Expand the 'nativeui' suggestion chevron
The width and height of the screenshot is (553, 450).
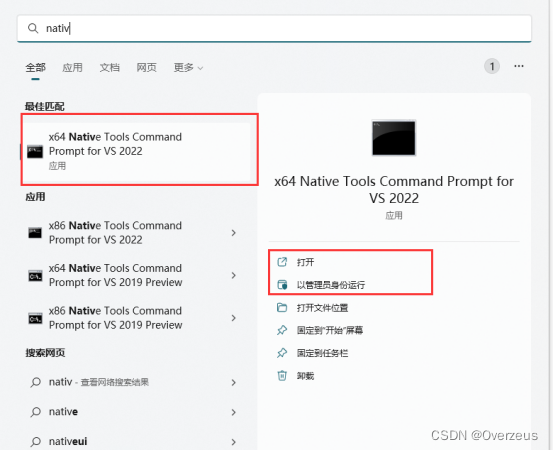pyautogui.click(x=233, y=442)
